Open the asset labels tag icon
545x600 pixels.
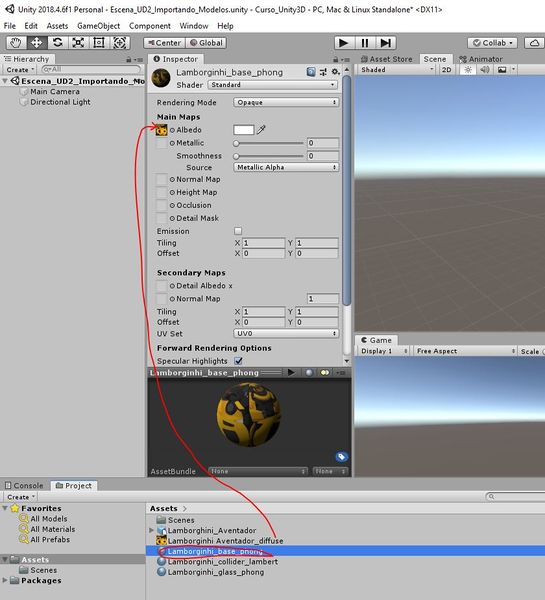point(341,457)
